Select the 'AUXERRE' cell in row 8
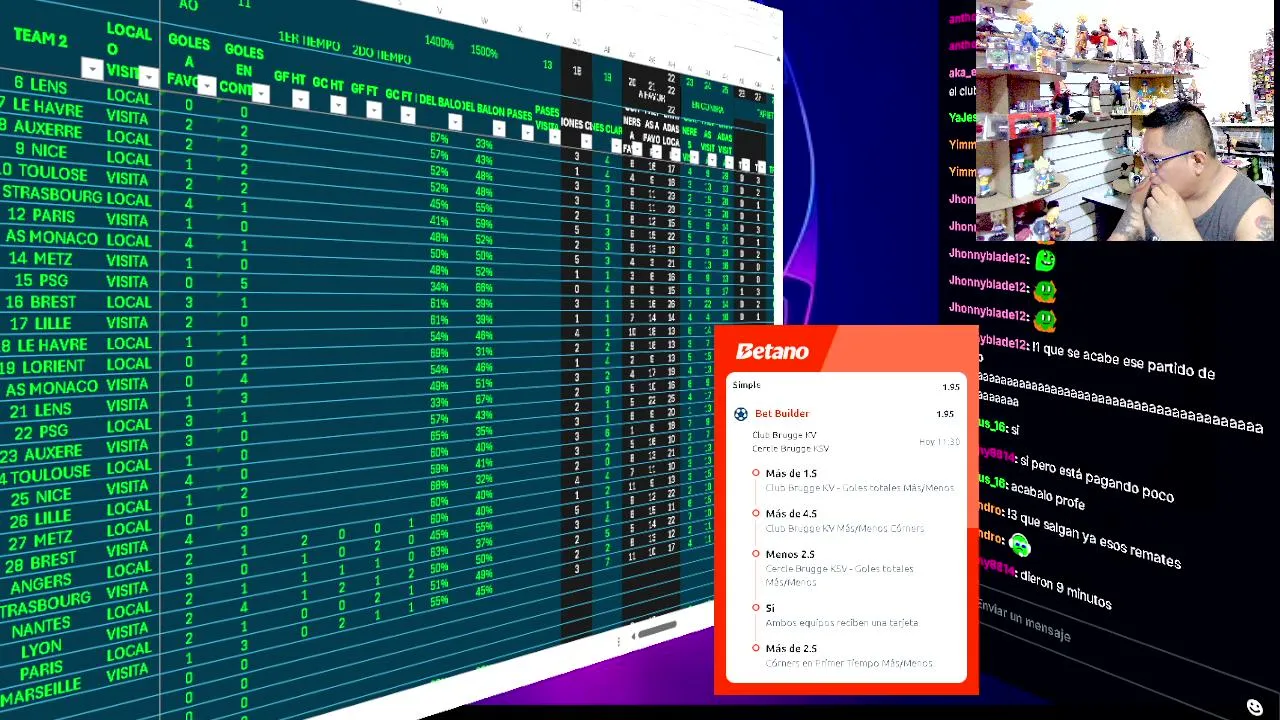This screenshot has width=1280, height=720. (x=47, y=129)
